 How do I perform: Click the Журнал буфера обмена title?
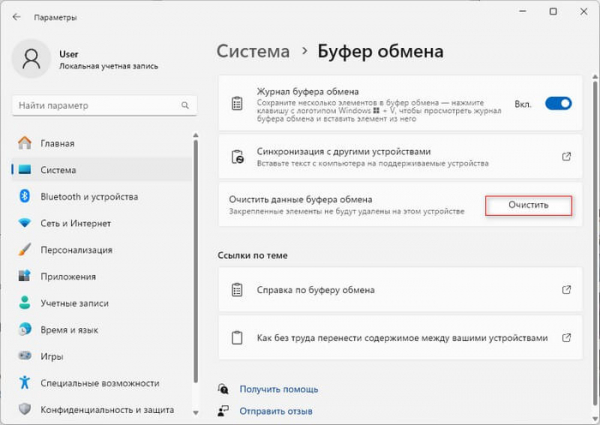point(308,91)
